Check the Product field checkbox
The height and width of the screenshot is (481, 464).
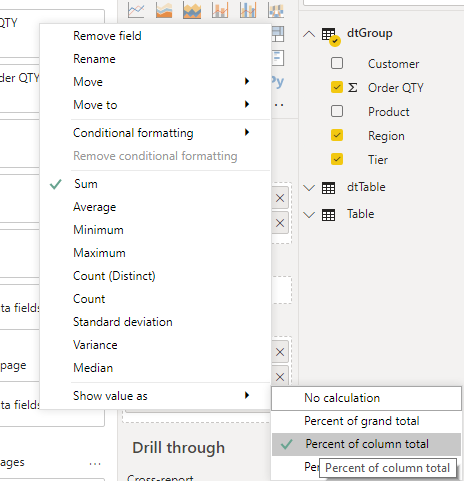[337, 111]
